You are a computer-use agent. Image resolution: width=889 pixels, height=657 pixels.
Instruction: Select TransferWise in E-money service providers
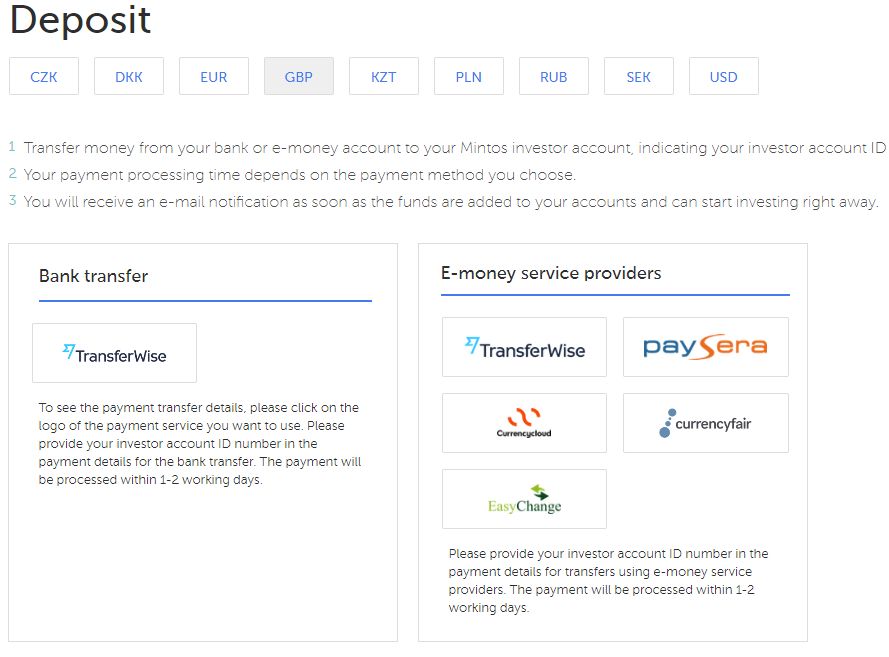click(x=524, y=347)
